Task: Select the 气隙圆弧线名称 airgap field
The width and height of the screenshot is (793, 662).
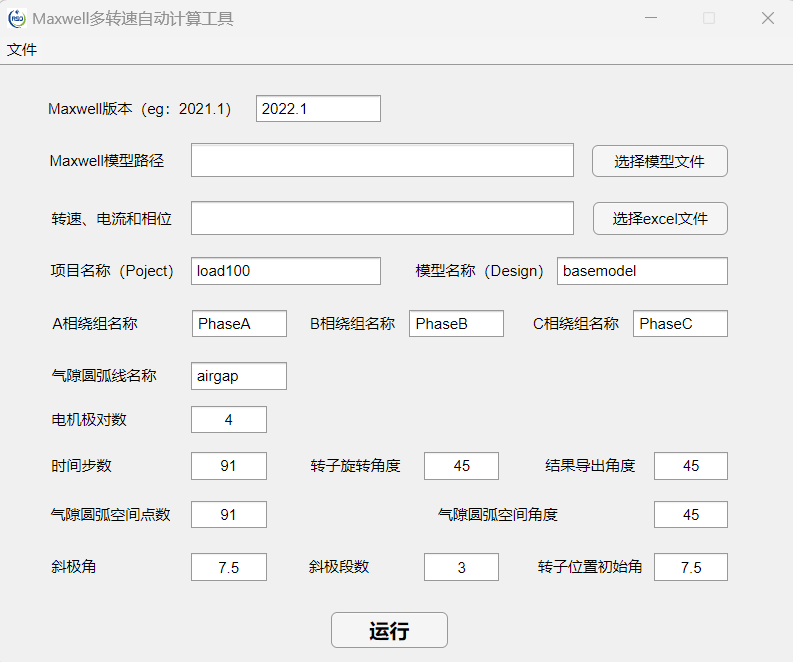Action: 239,376
